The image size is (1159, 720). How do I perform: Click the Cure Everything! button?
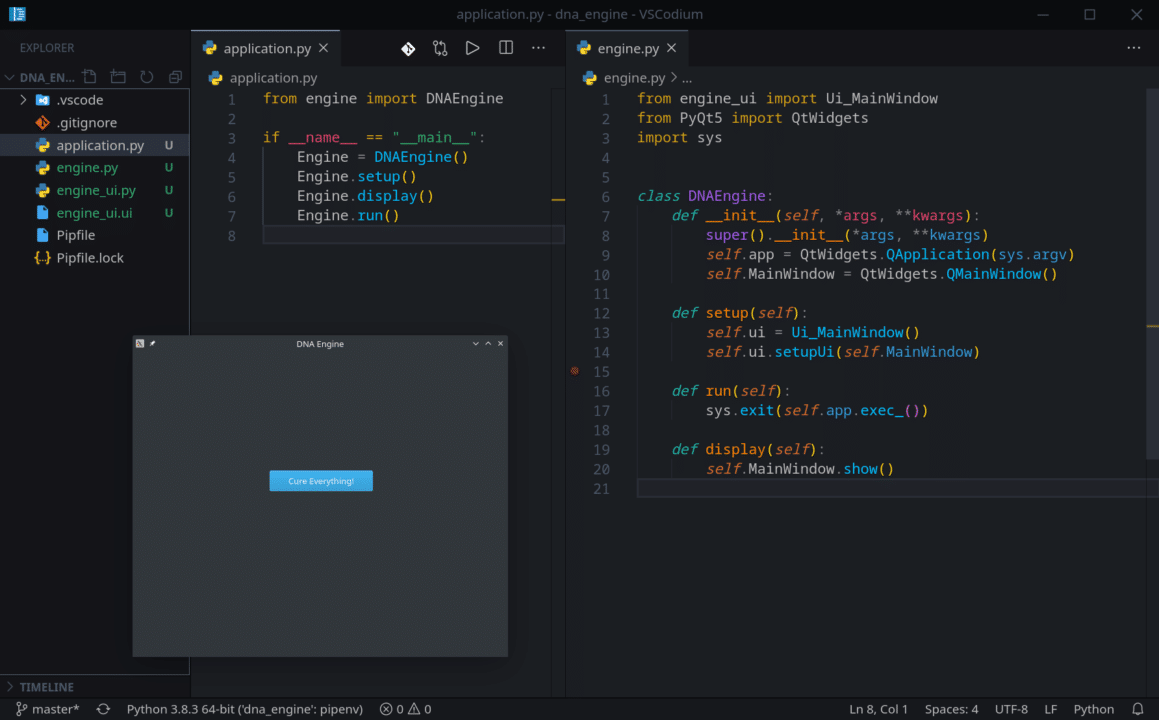click(320, 480)
